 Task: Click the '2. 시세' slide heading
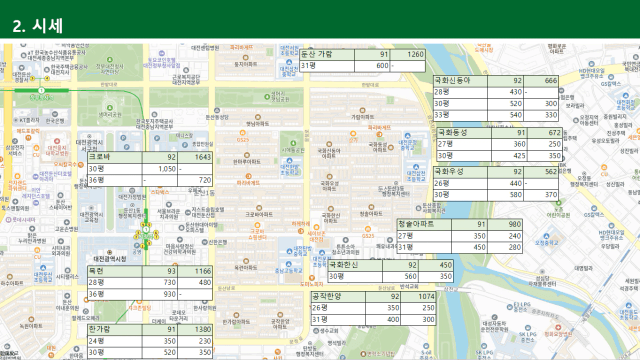[x=38, y=26]
